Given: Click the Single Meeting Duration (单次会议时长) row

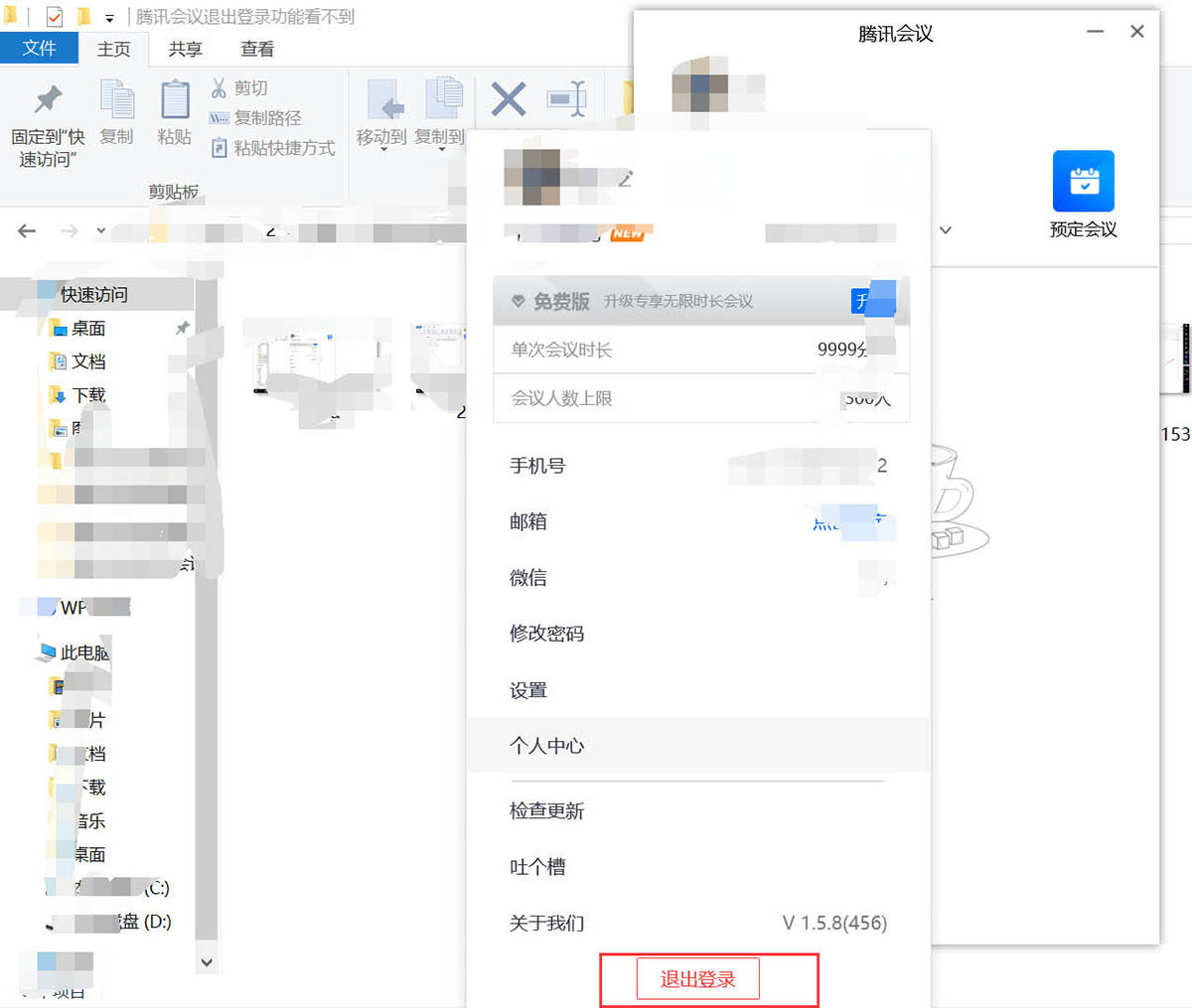Looking at the screenshot, I should click(x=701, y=350).
